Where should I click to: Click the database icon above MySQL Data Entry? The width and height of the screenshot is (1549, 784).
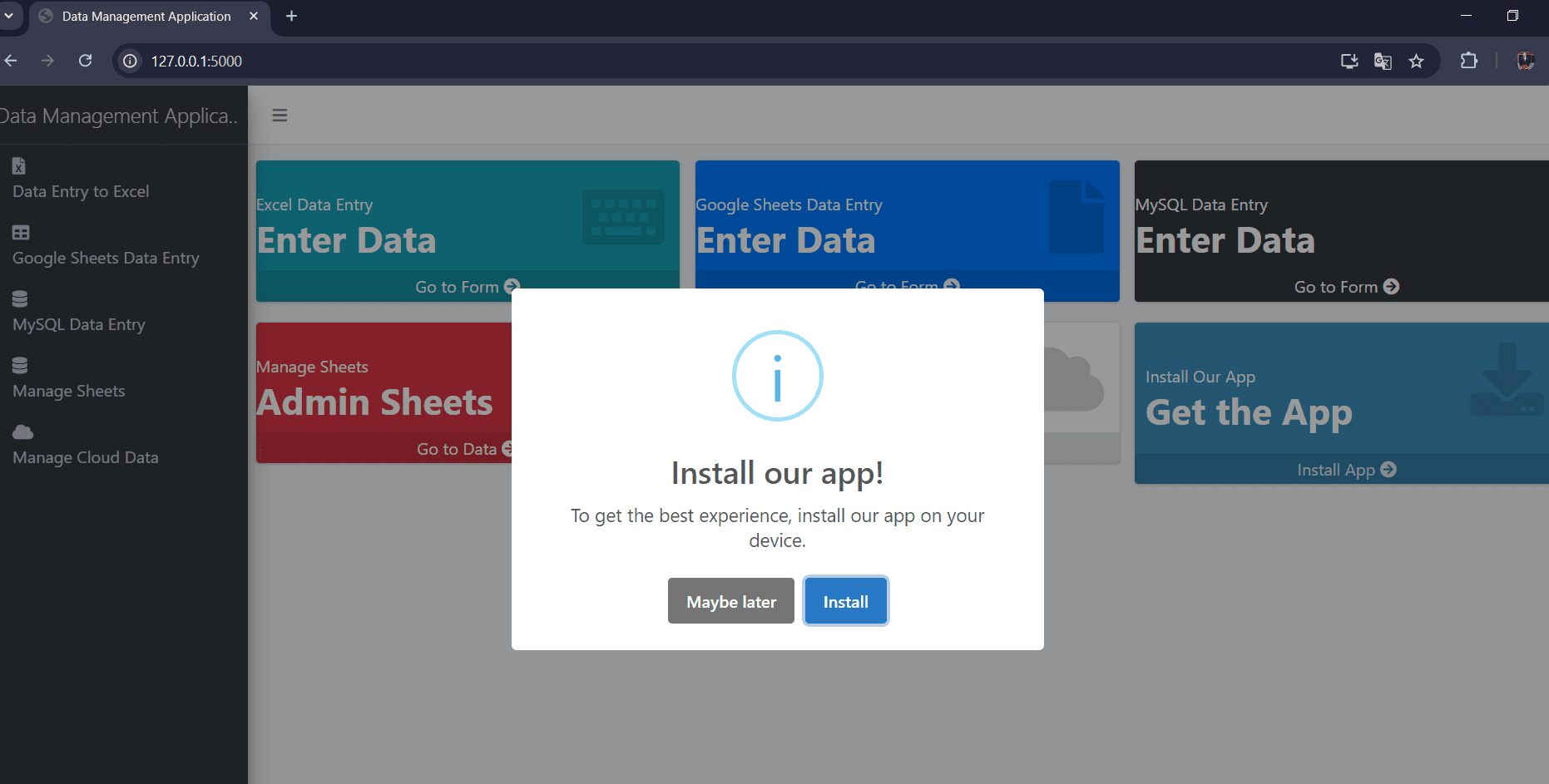20,298
